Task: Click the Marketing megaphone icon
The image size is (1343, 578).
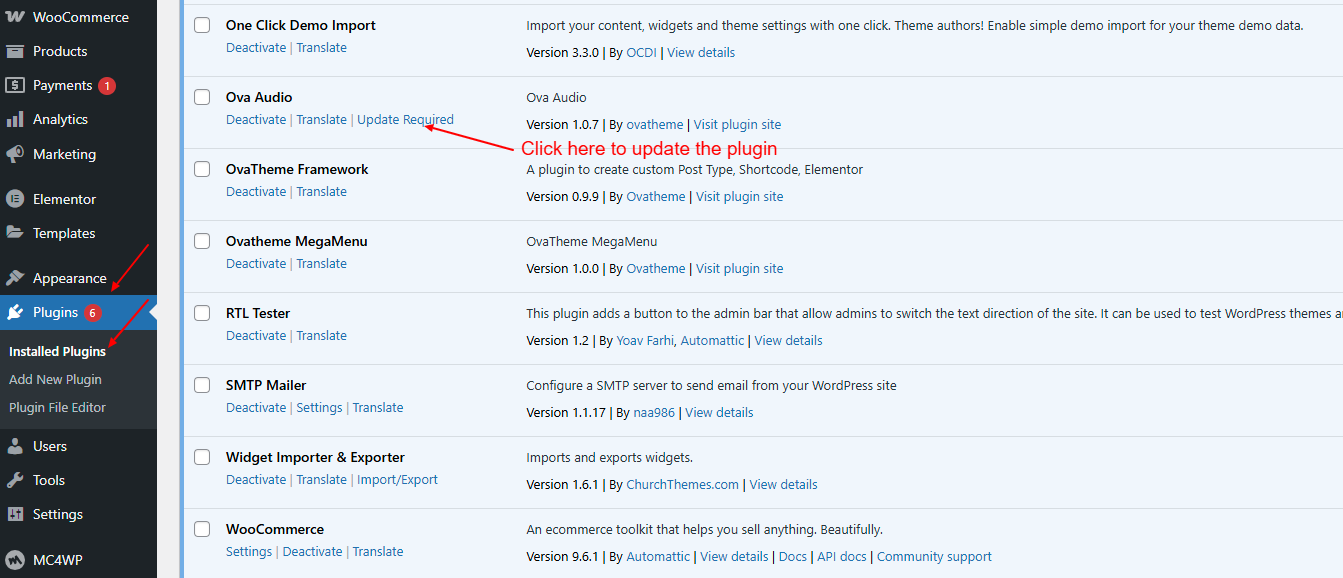Action: pyautogui.click(x=15, y=154)
